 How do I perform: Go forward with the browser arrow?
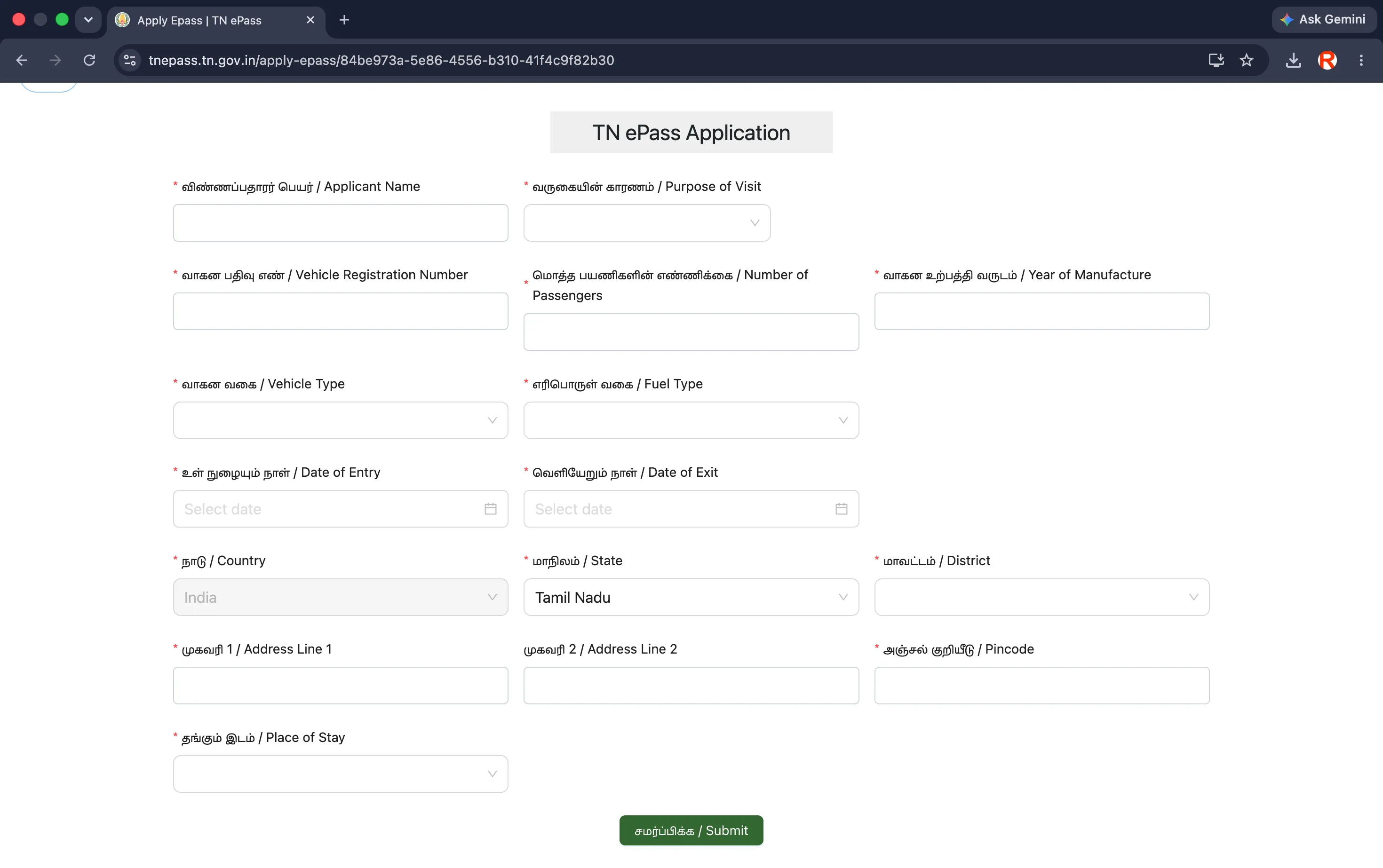click(x=55, y=60)
